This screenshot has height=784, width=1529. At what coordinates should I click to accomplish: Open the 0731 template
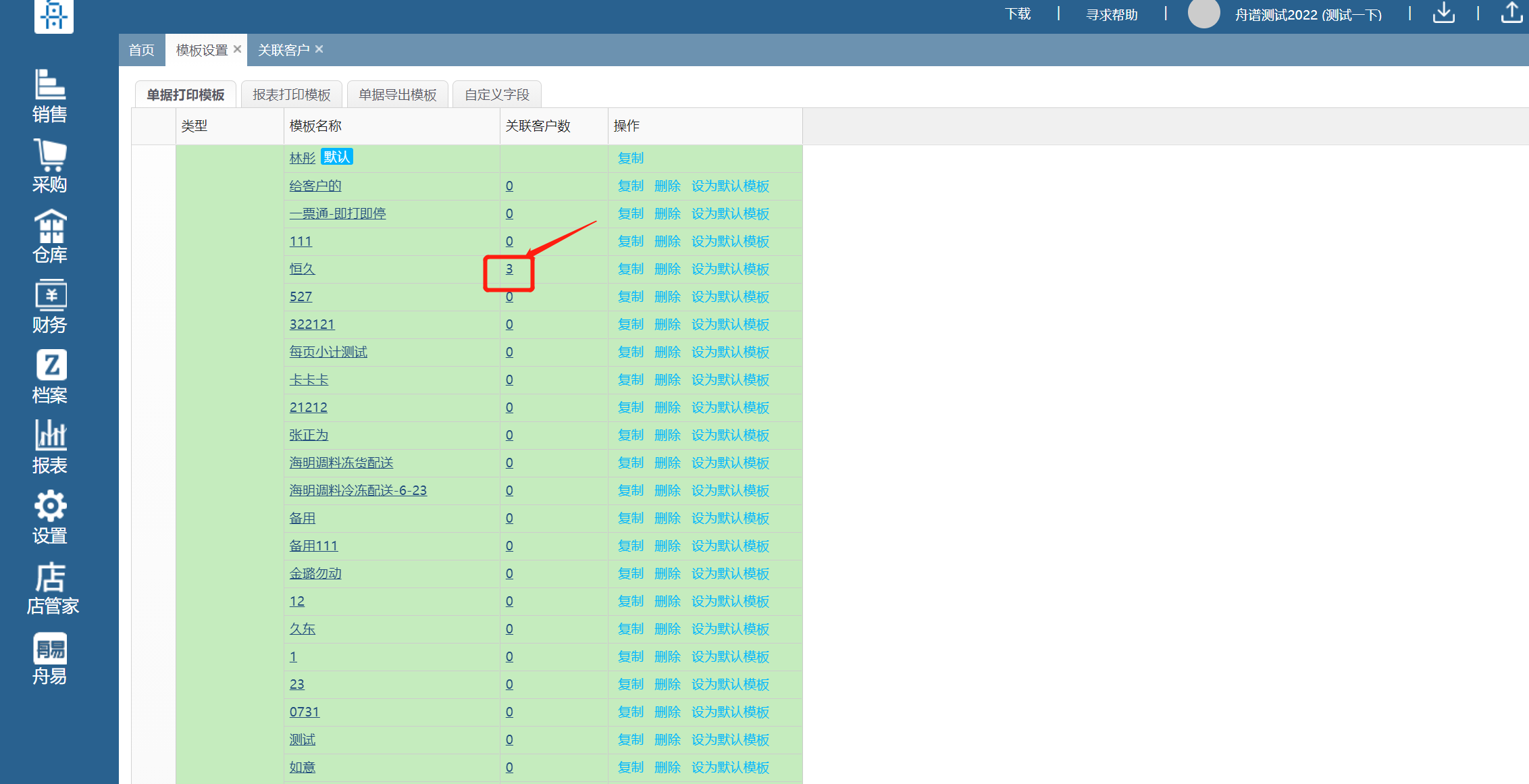click(x=305, y=712)
